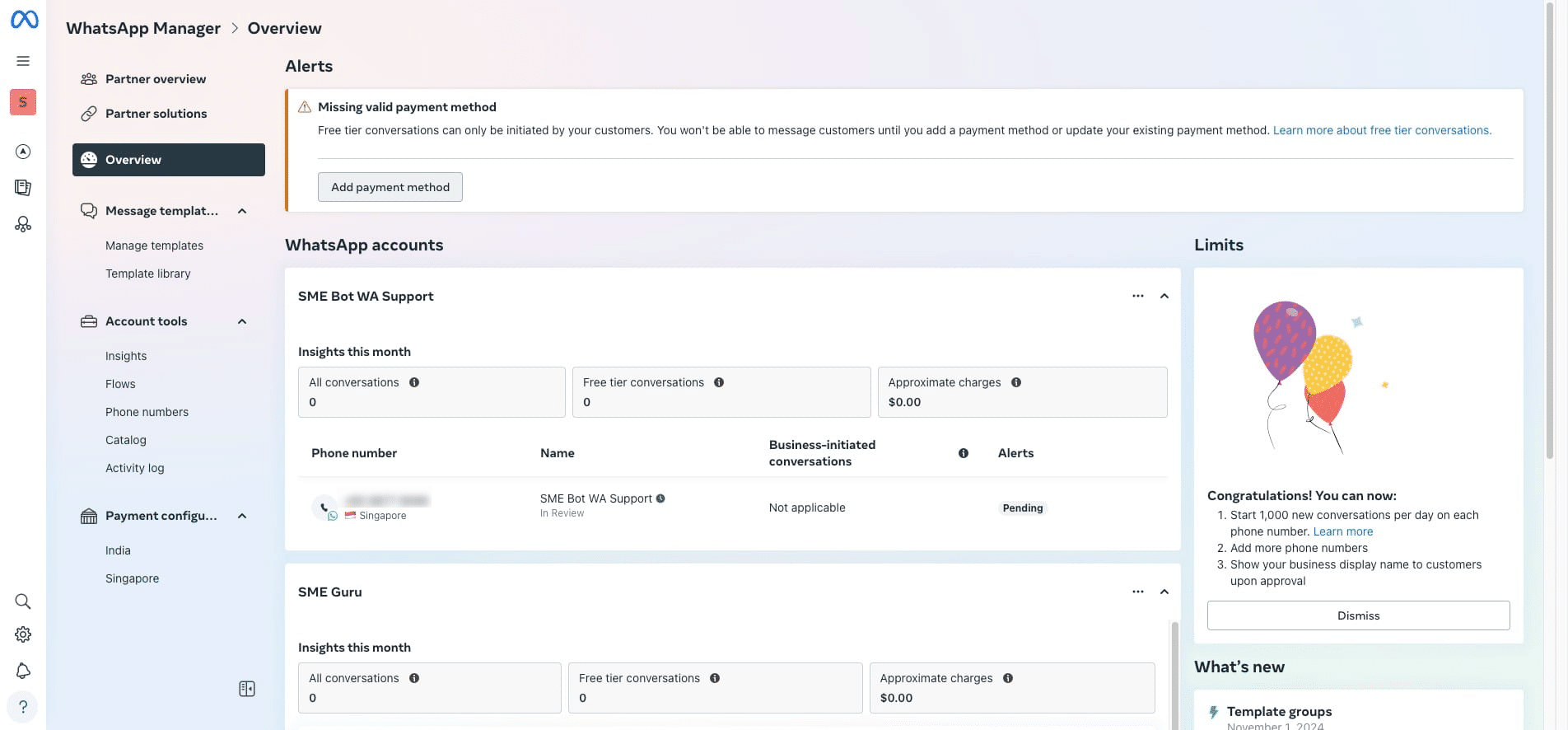Open Activity log
Screen dimensions: 1568x730
(135, 468)
